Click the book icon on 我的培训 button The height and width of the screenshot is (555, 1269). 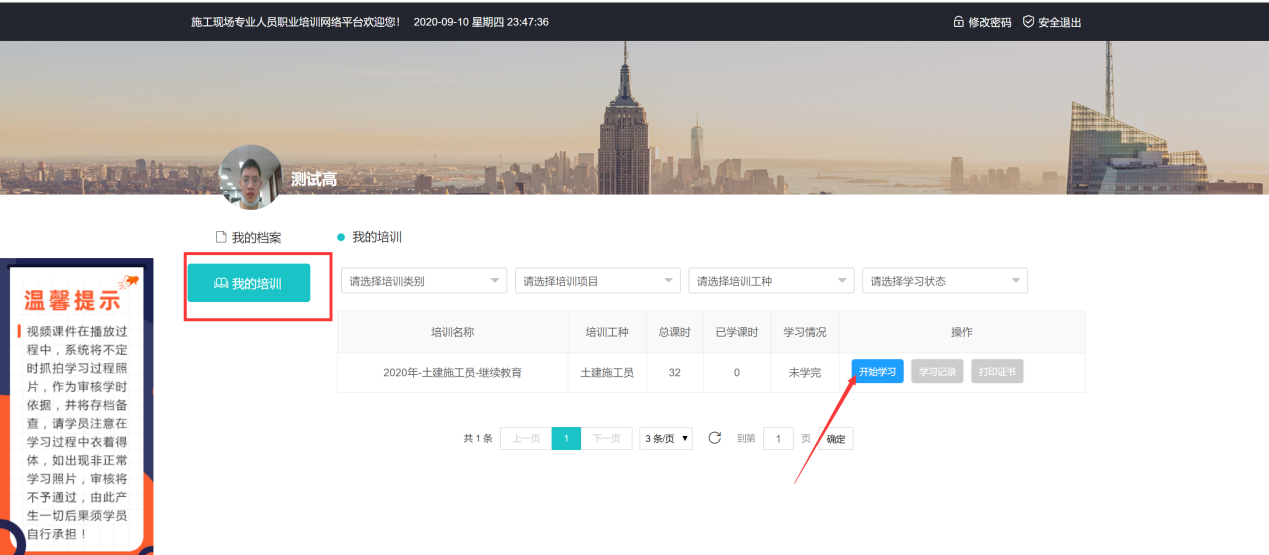click(221, 284)
